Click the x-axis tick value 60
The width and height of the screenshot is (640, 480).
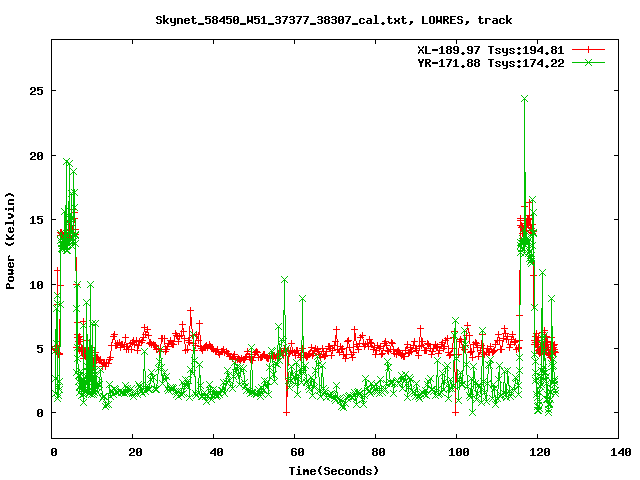pos(297,452)
